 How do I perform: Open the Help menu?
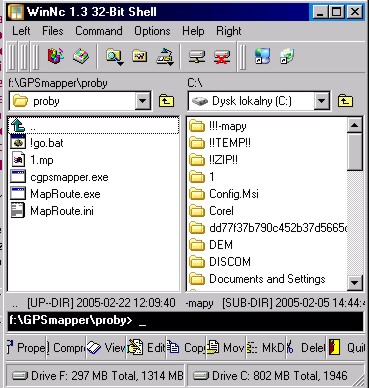193,31
